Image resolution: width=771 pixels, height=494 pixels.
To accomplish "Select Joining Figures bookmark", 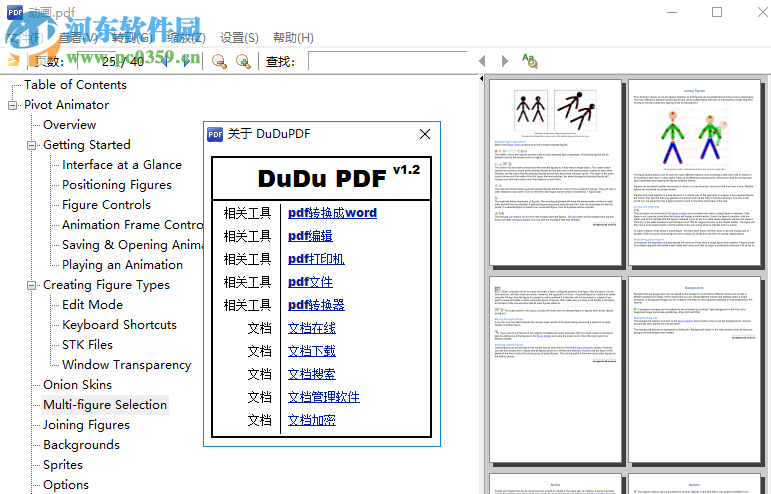I will [x=86, y=425].
